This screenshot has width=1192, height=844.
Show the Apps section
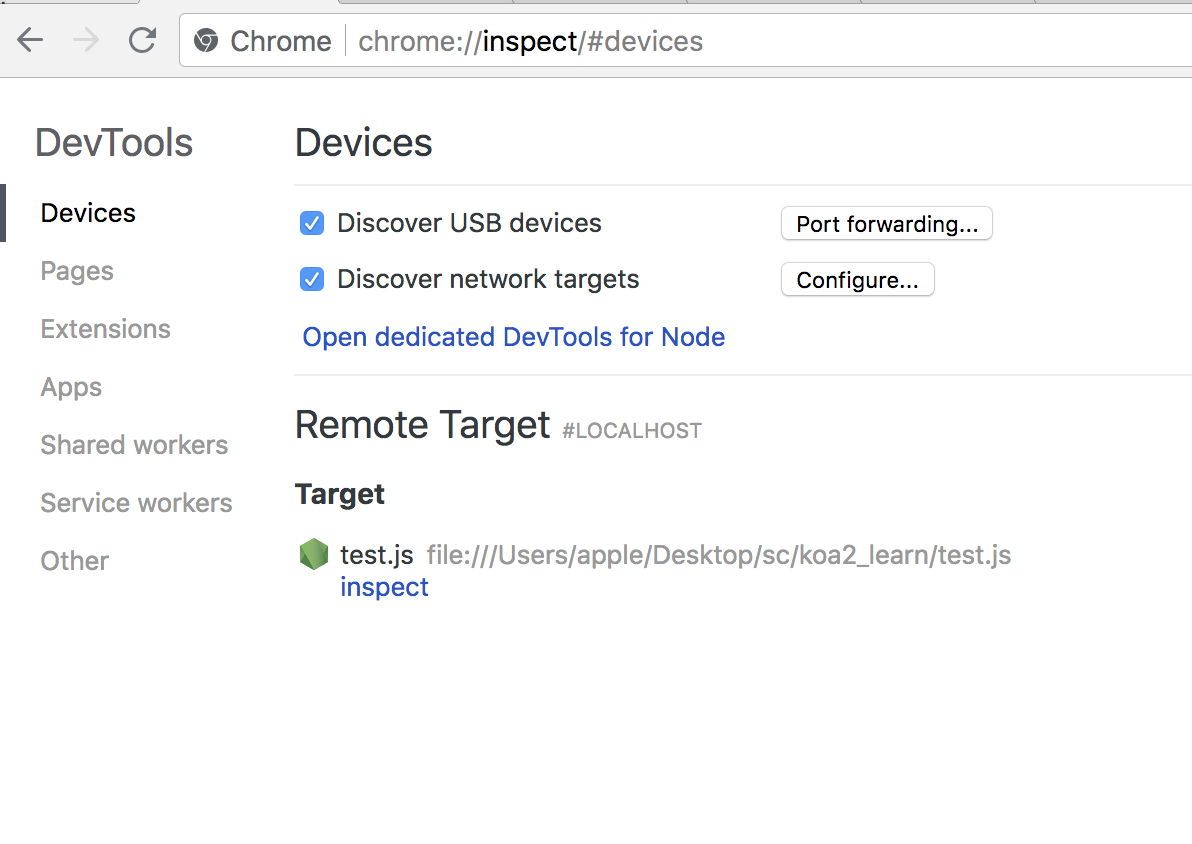tap(71, 387)
